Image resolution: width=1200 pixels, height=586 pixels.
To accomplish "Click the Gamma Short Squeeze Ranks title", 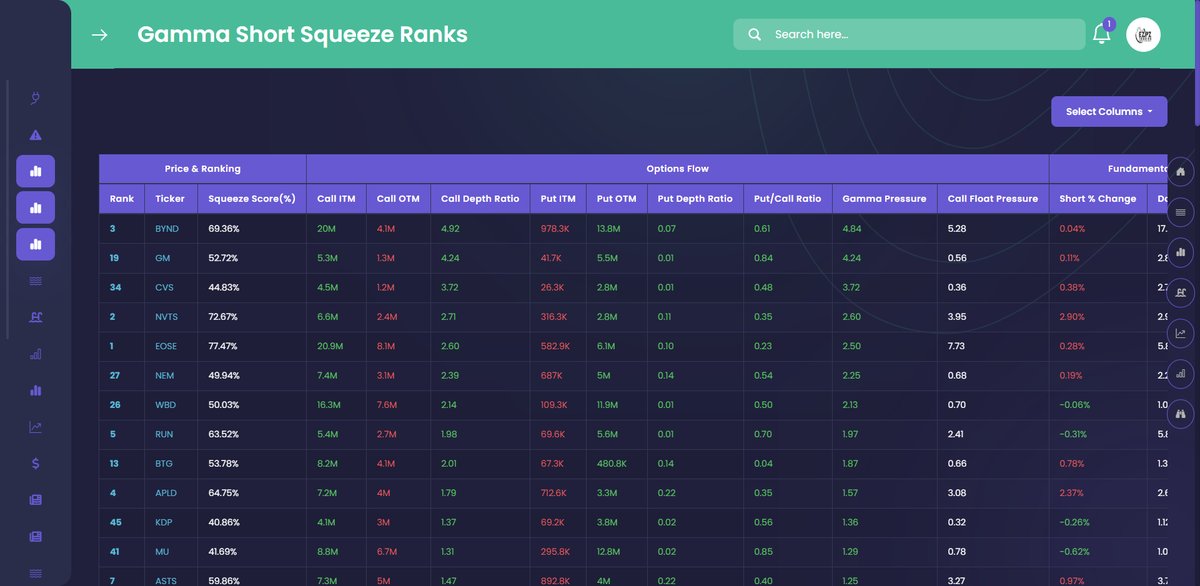I will 302,34.
